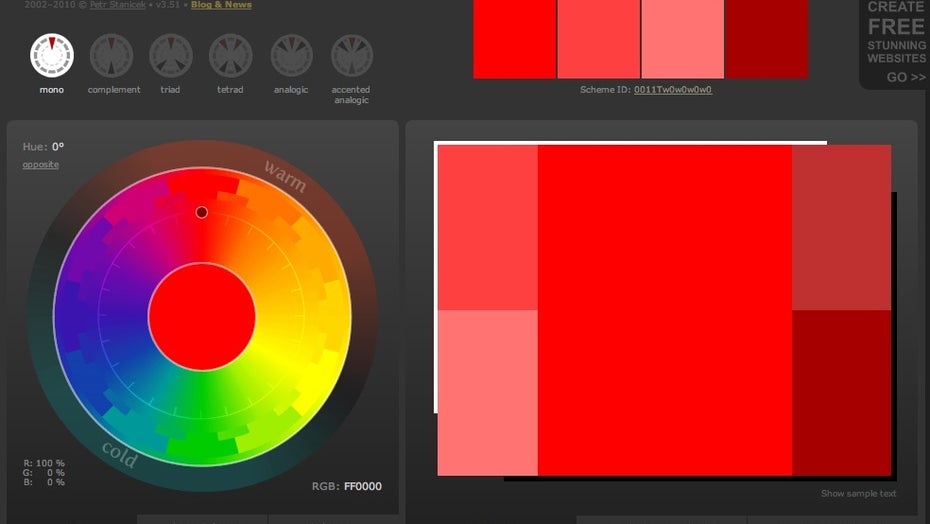
Task: Click GO >> on the free websites ad
Action: 905,77
